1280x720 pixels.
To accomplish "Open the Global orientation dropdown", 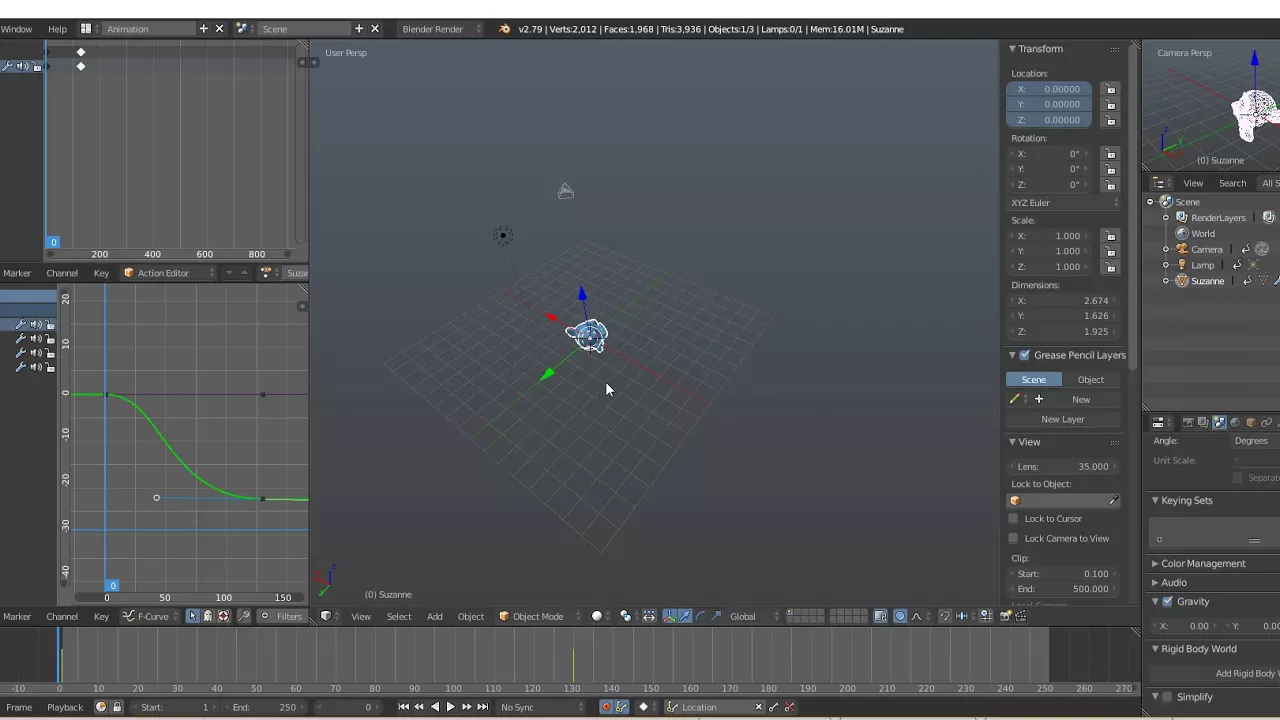I will [x=753, y=616].
